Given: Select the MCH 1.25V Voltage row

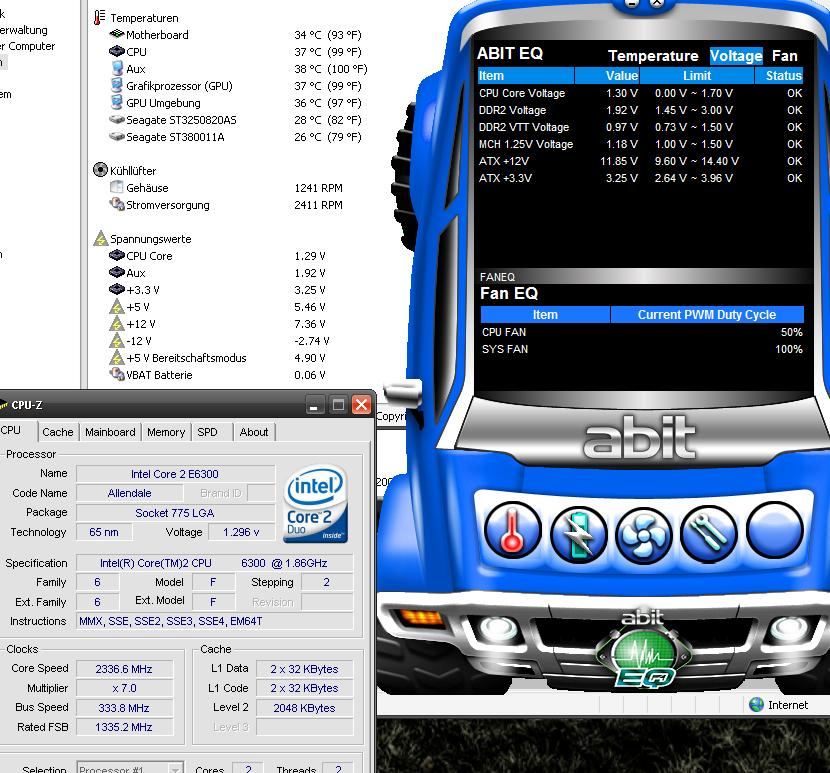Looking at the screenshot, I should click(x=640, y=144).
